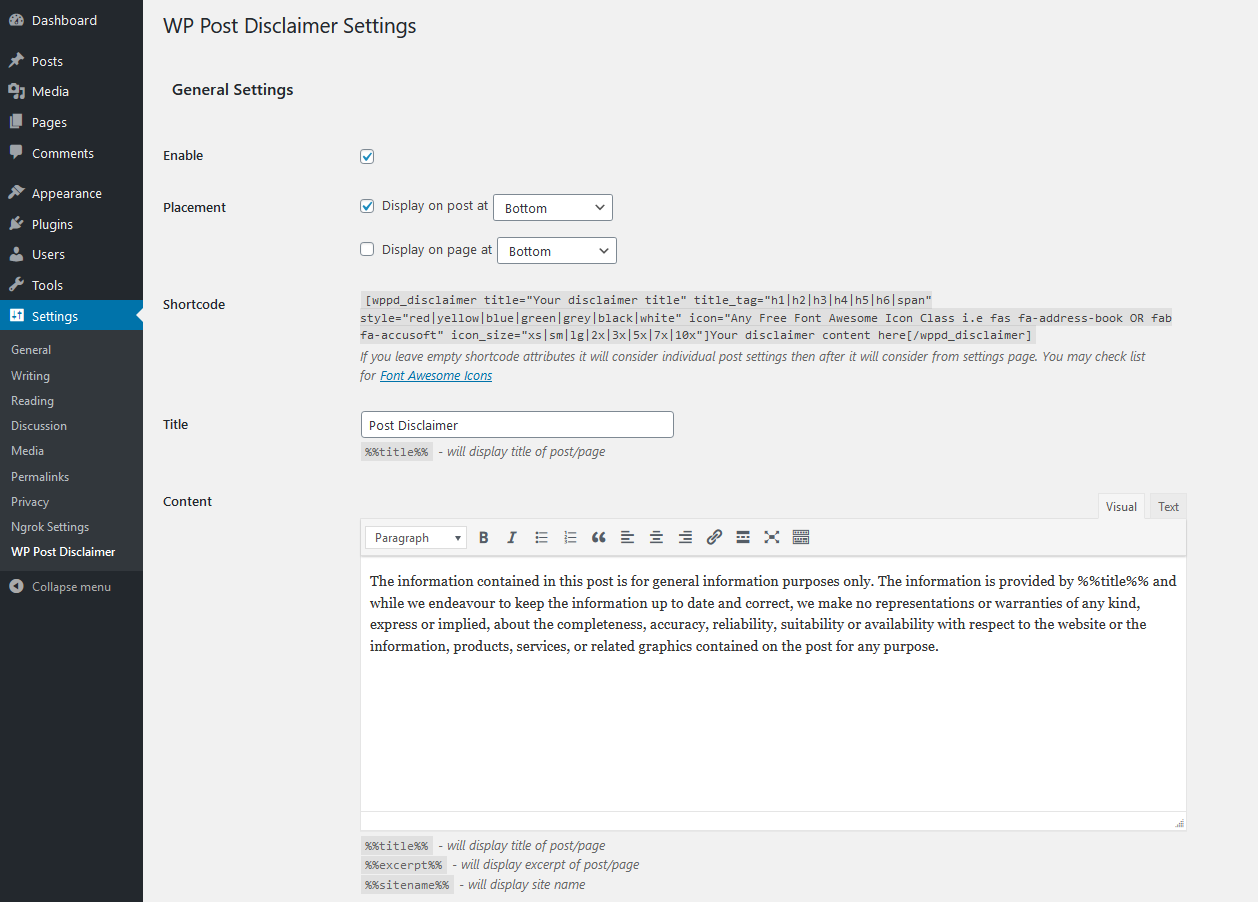Switch to the Text editor tab
1258x902 pixels.
[x=1168, y=507]
